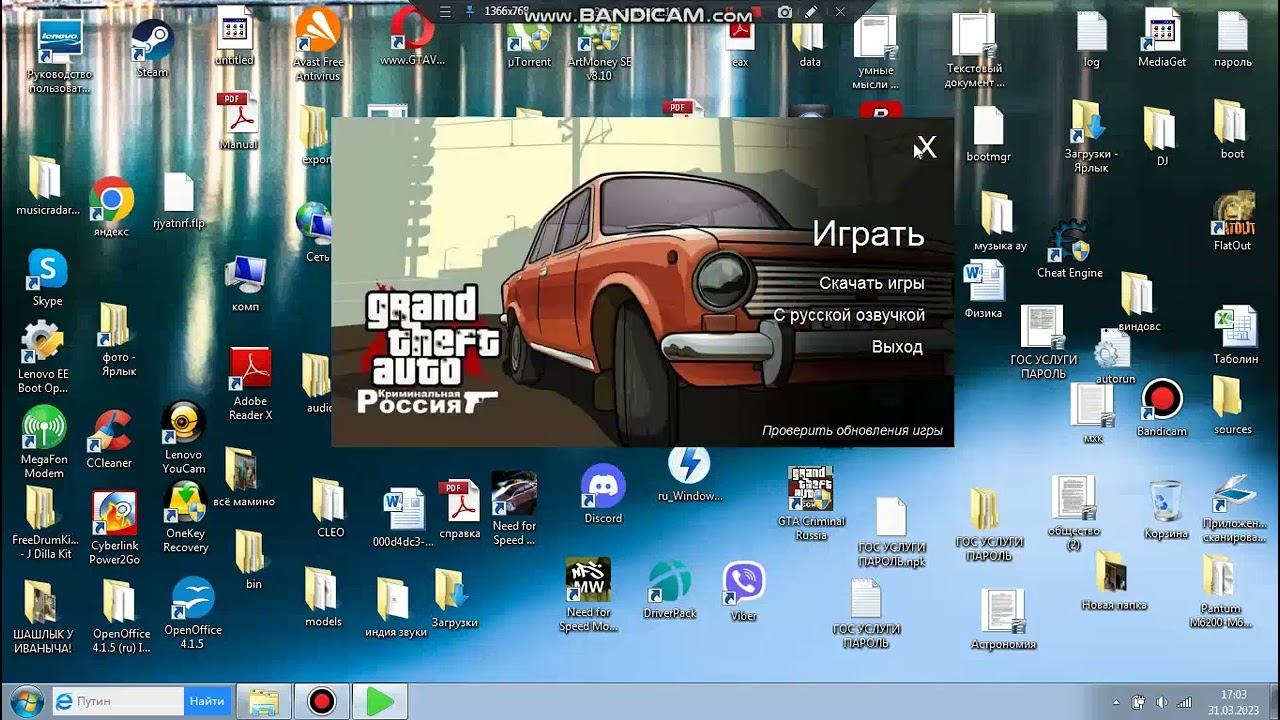Open the комп computer icon

pyautogui.click(x=245, y=284)
